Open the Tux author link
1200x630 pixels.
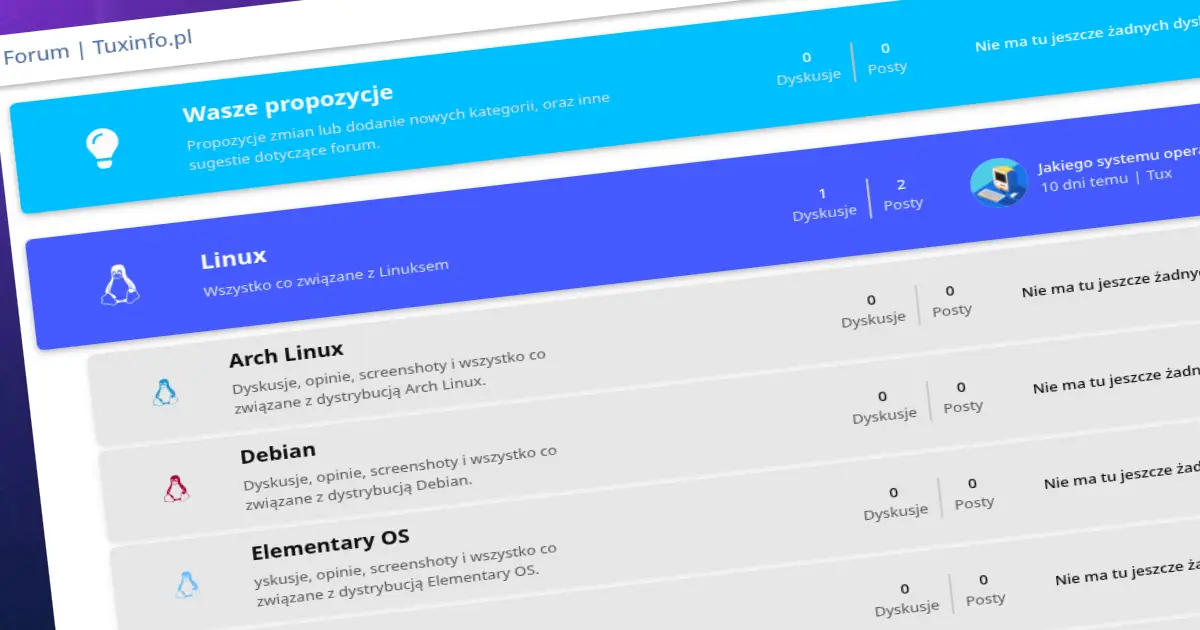[x=1159, y=175]
